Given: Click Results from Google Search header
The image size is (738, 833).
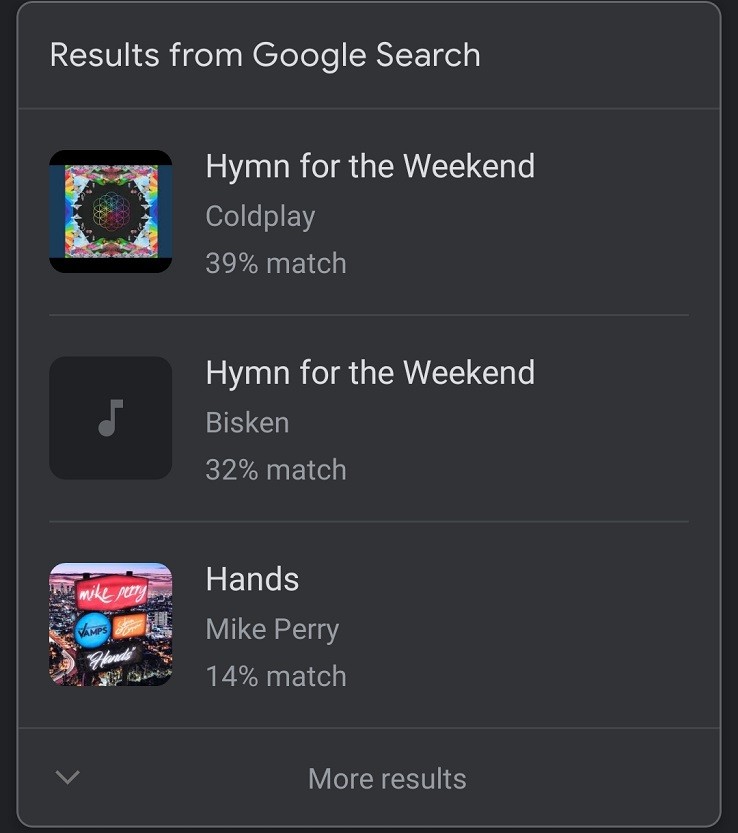Looking at the screenshot, I should [x=265, y=55].
